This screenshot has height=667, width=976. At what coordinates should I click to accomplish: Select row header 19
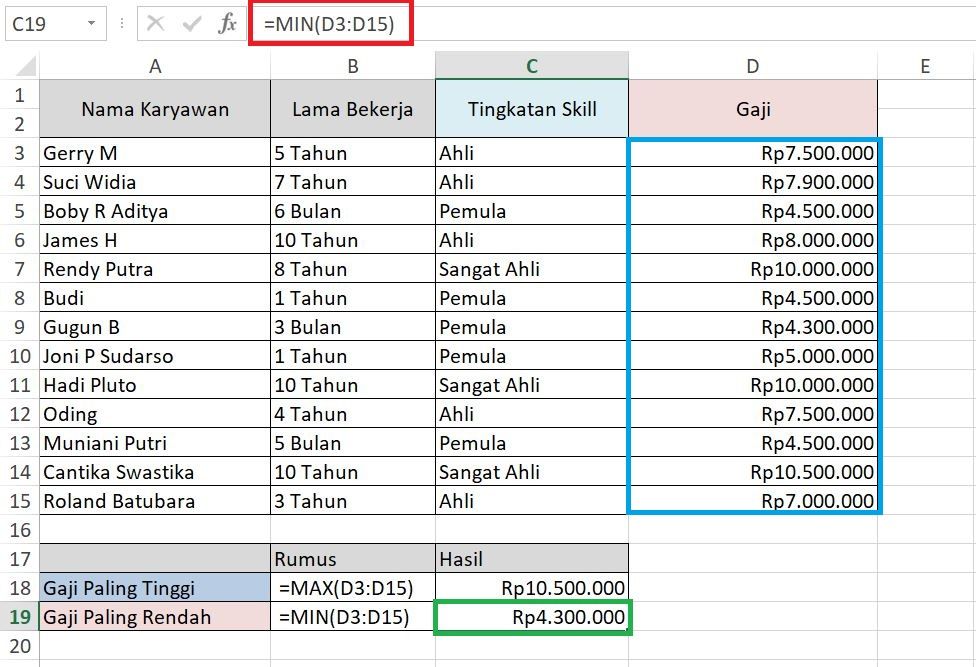click(x=18, y=617)
